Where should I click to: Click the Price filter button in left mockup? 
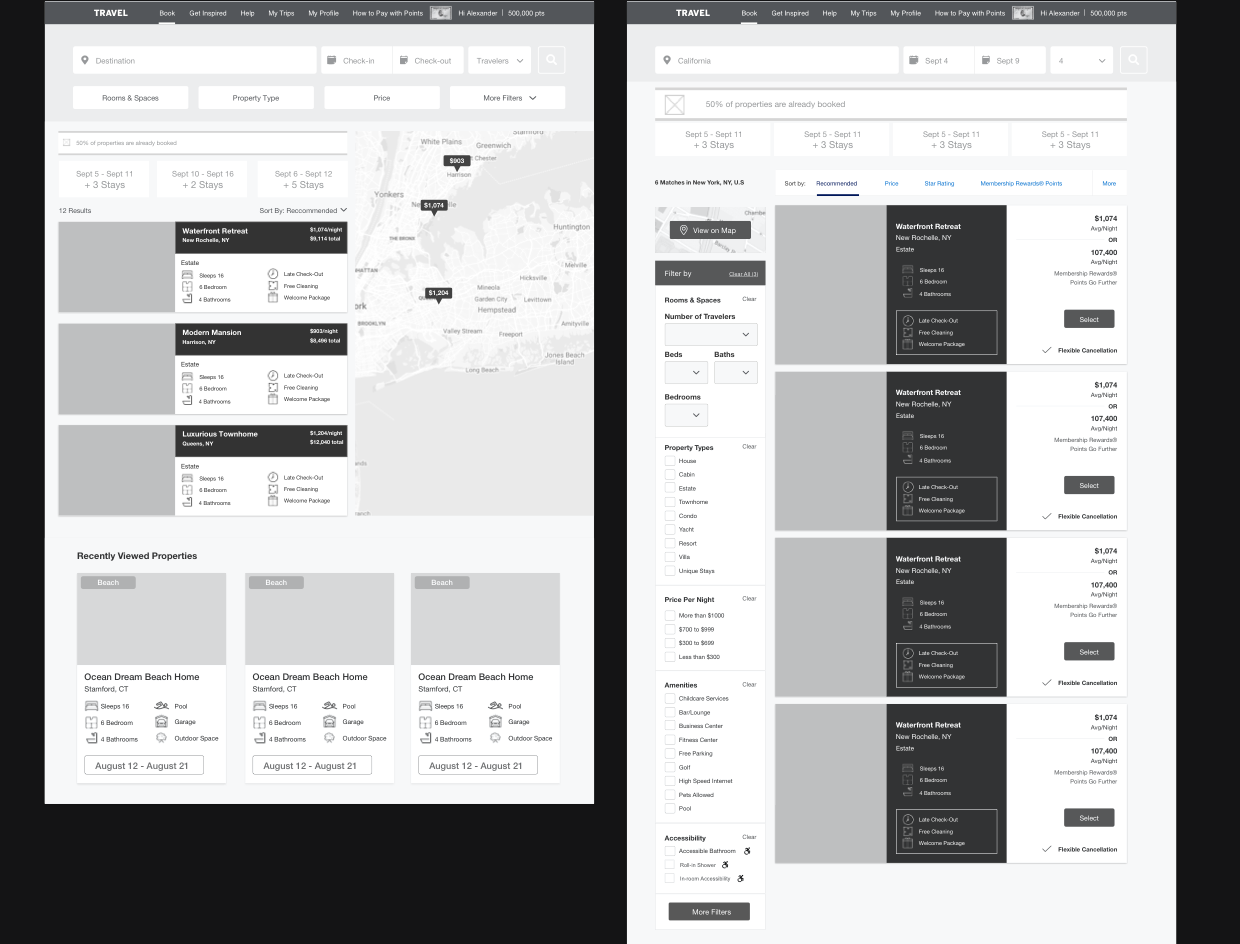click(x=382, y=98)
